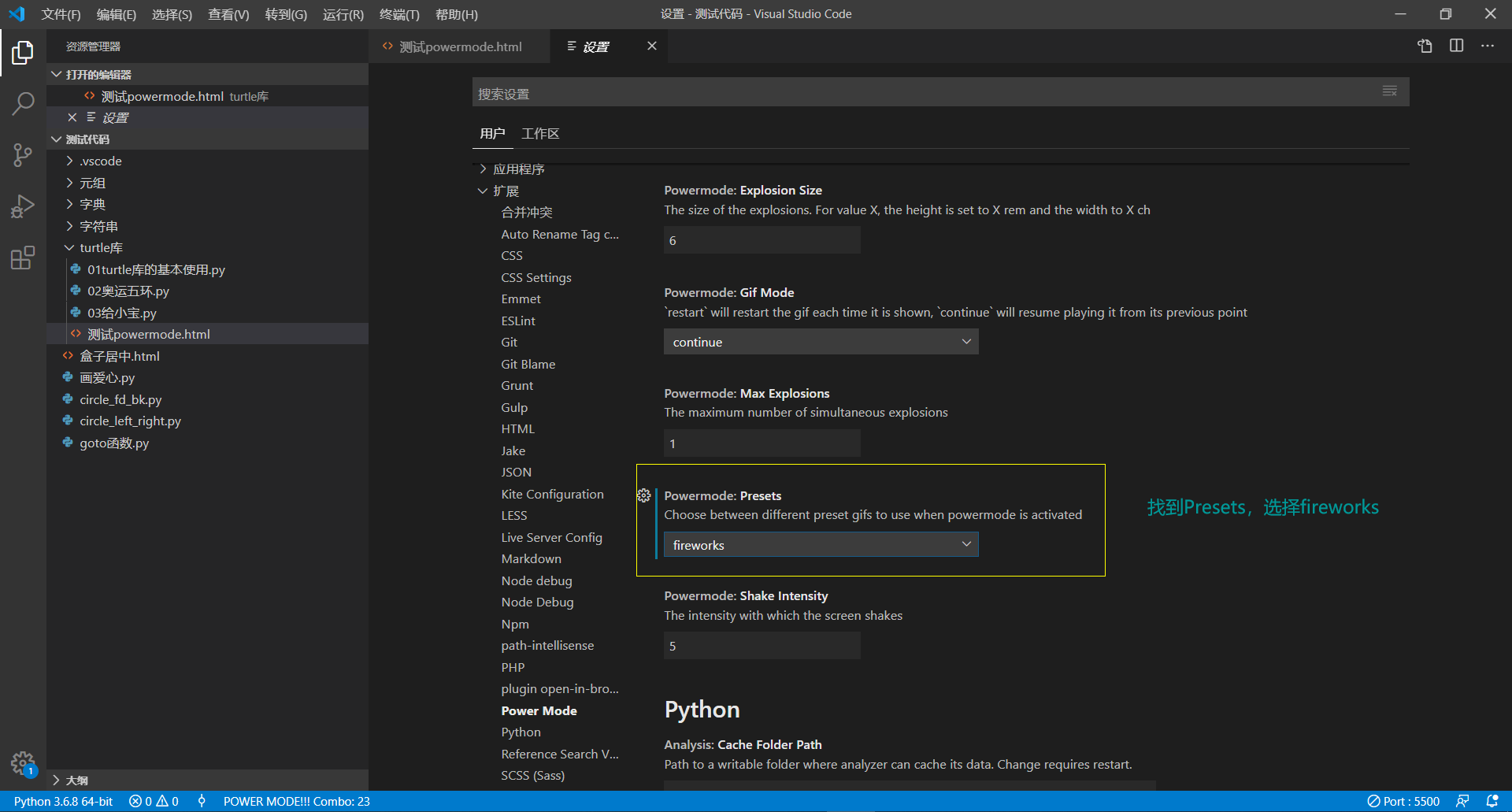The height and width of the screenshot is (812, 1512).
Task: Open Presets setting gear menu
Action: [x=644, y=495]
